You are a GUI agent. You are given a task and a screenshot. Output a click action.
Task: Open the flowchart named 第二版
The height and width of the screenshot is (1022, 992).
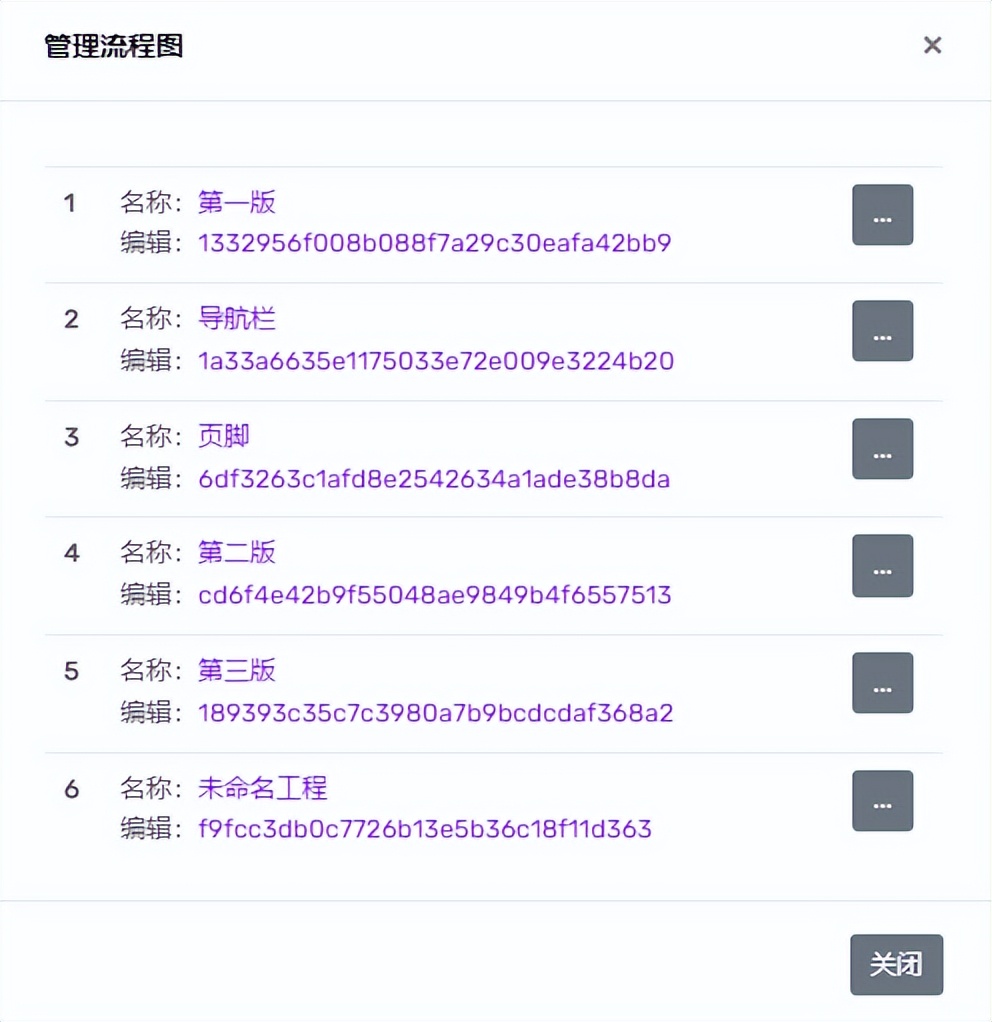click(x=236, y=553)
